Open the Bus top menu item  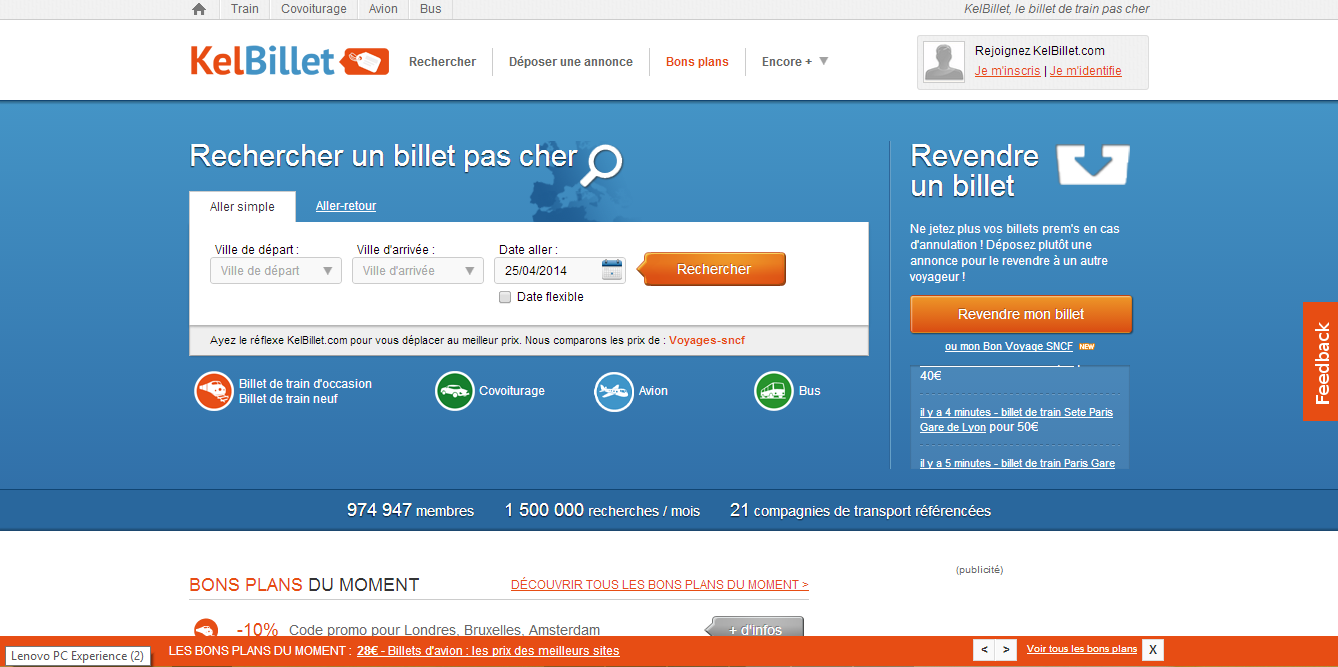(x=430, y=9)
